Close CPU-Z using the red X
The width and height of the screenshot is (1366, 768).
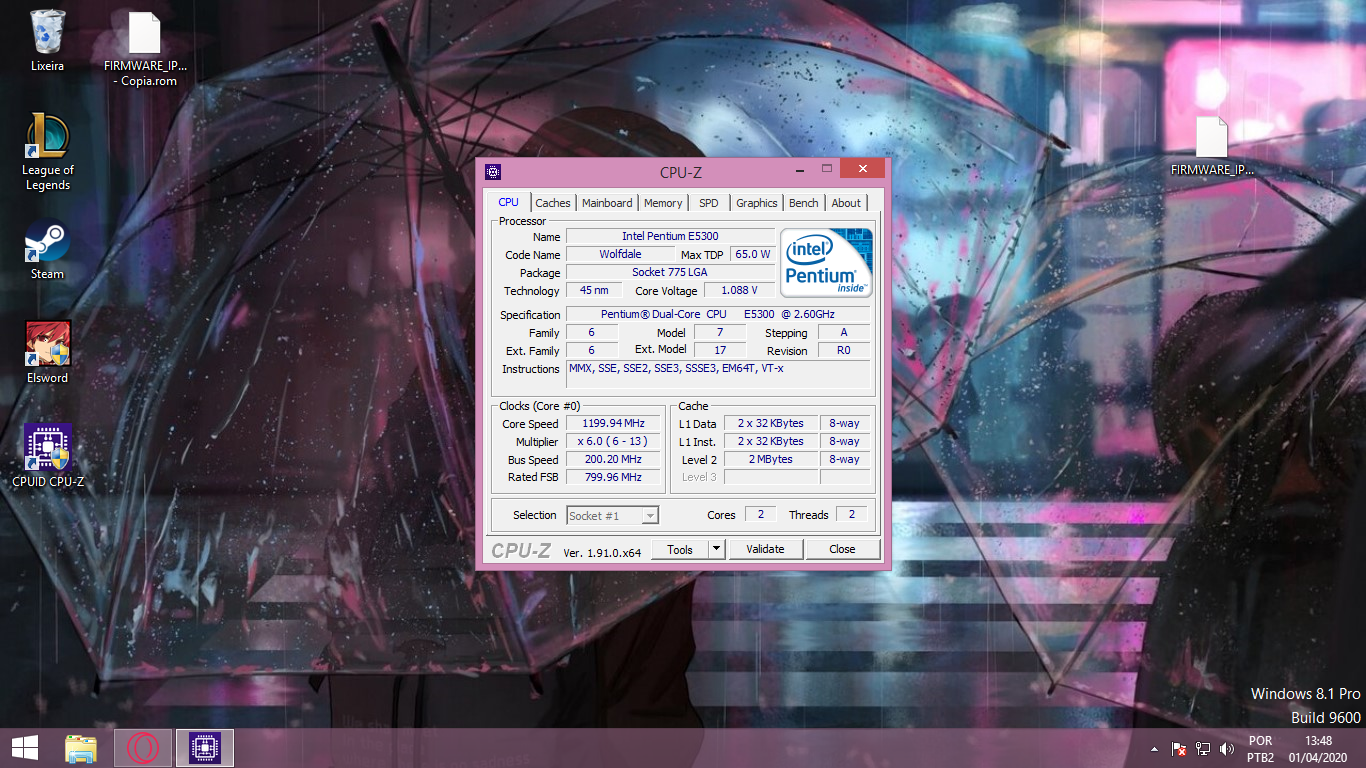[862, 169]
